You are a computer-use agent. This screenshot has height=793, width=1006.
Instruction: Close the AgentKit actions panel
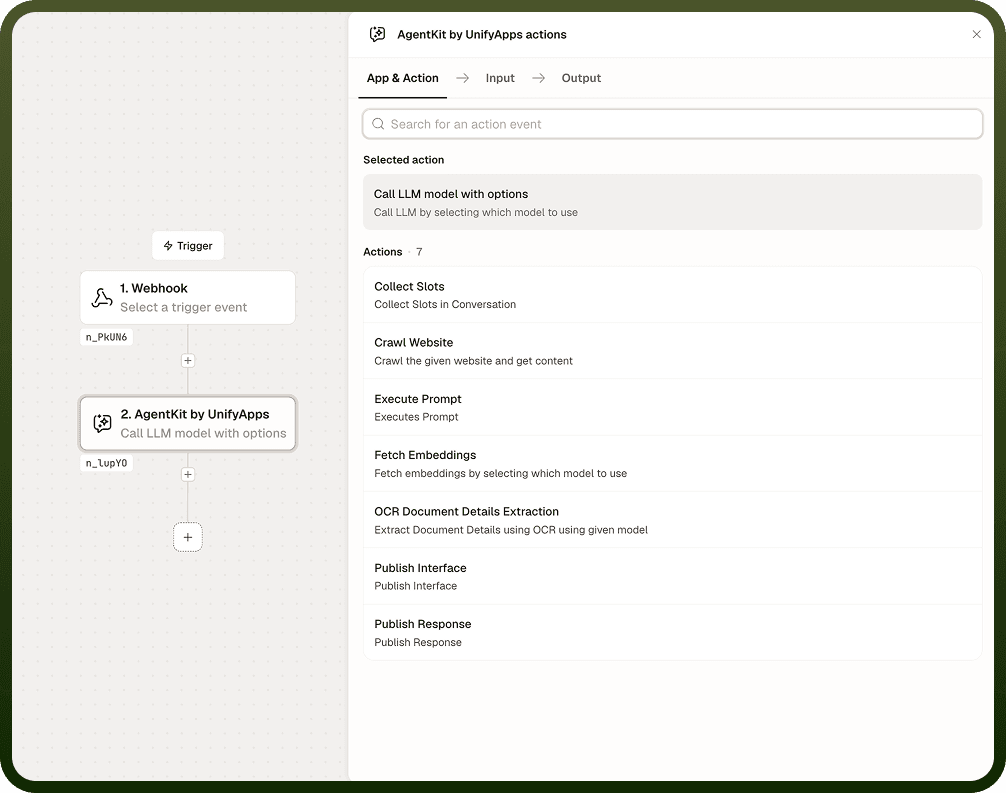tap(976, 34)
